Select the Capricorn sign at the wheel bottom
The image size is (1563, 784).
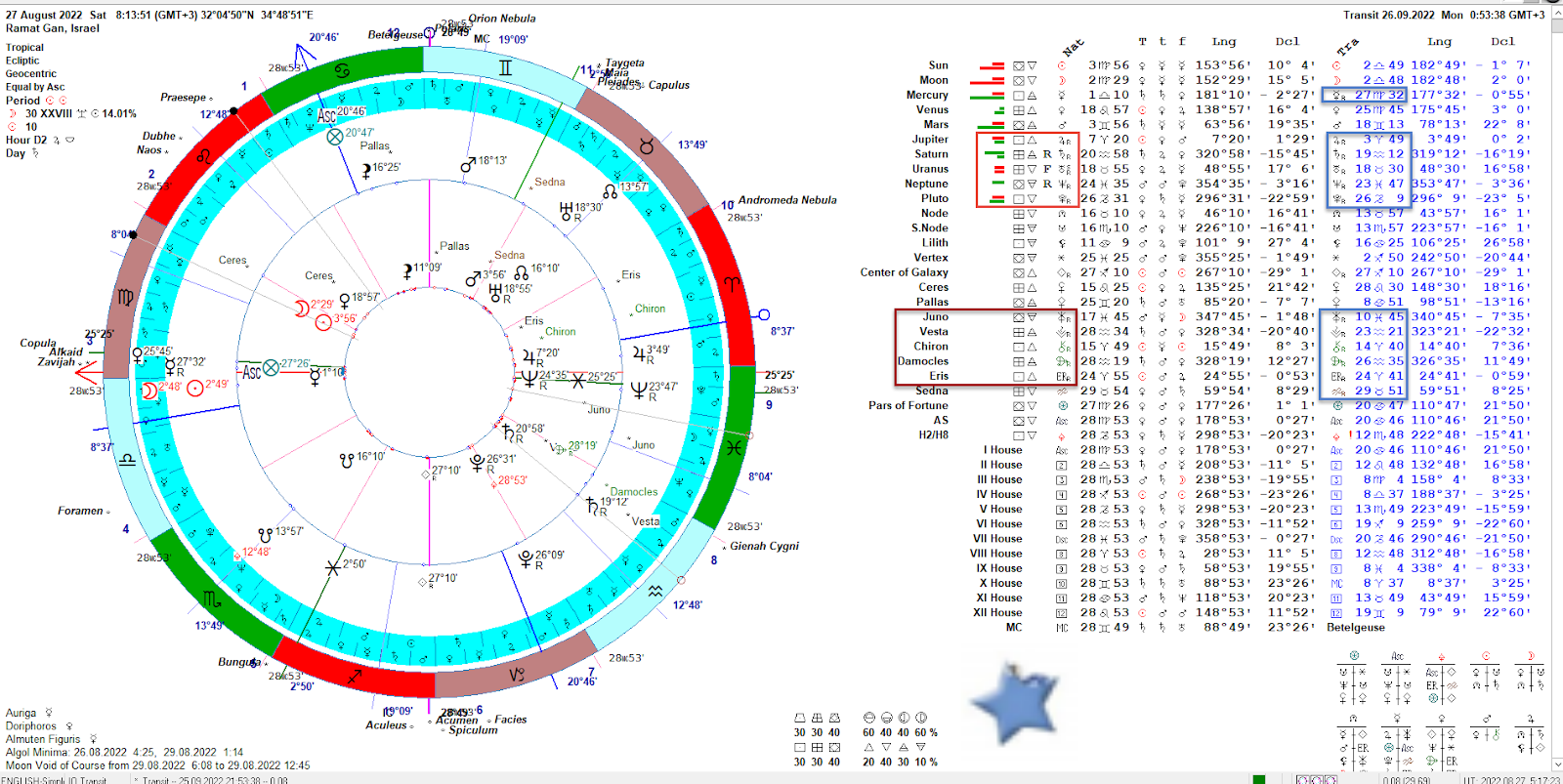coord(517,675)
